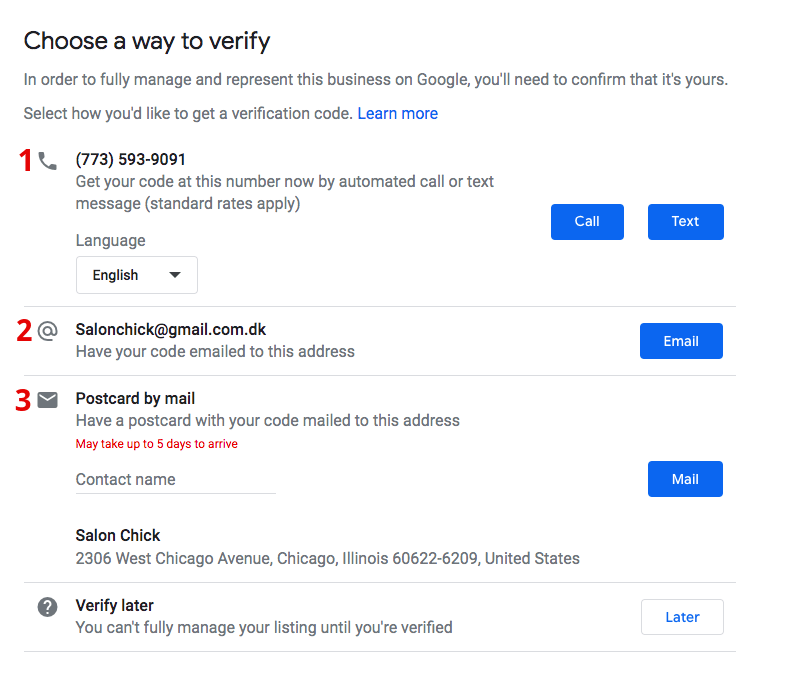Click the @ email icon
786x676 pixels.
(48, 331)
